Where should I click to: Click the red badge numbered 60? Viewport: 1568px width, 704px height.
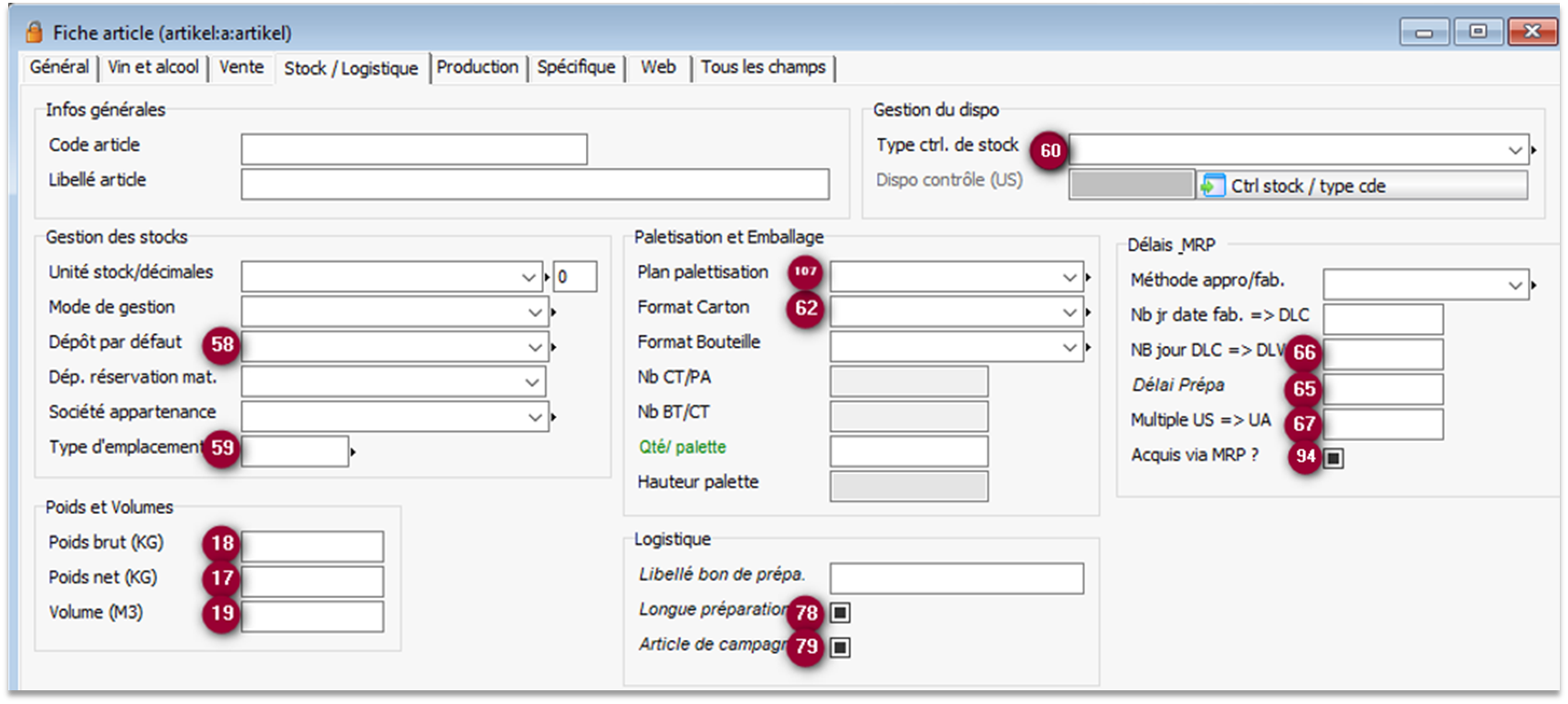point(1051,151)
